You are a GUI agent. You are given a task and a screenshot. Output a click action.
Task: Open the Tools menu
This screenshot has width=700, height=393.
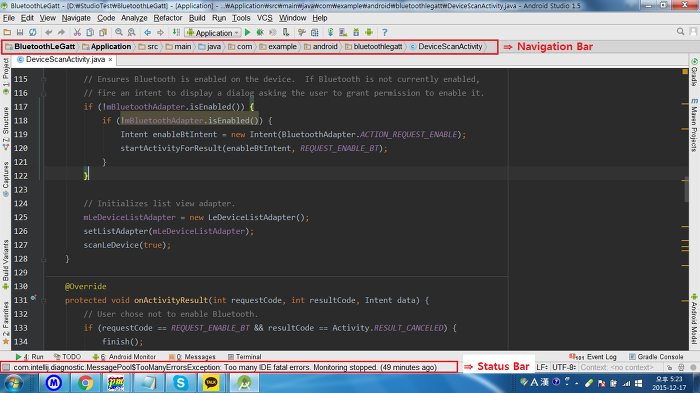(x=241, y=18)
